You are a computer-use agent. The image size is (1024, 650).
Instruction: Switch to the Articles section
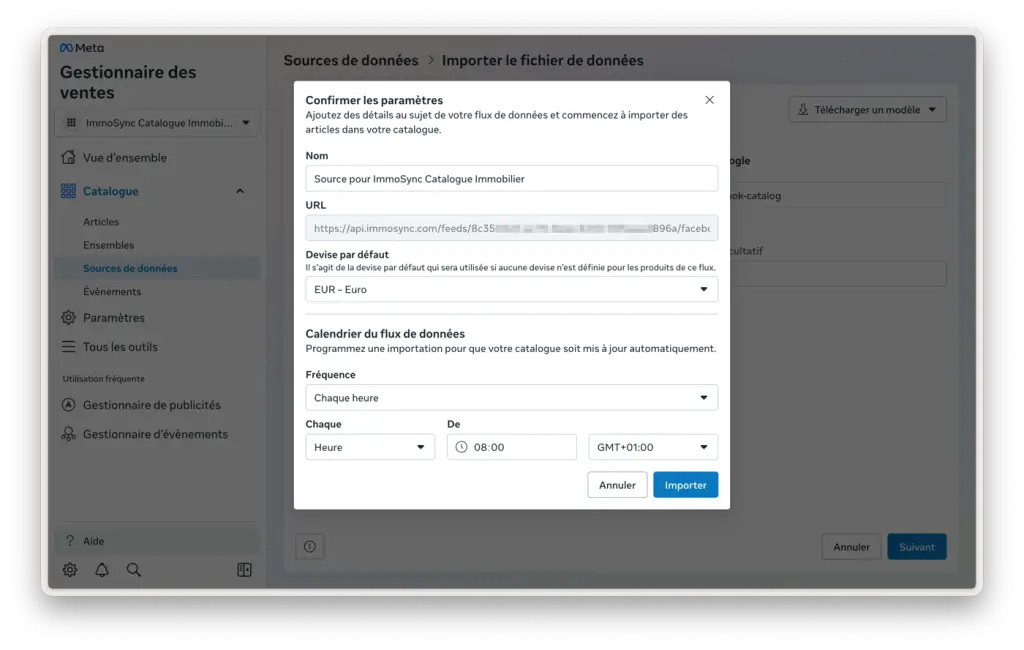102,221
